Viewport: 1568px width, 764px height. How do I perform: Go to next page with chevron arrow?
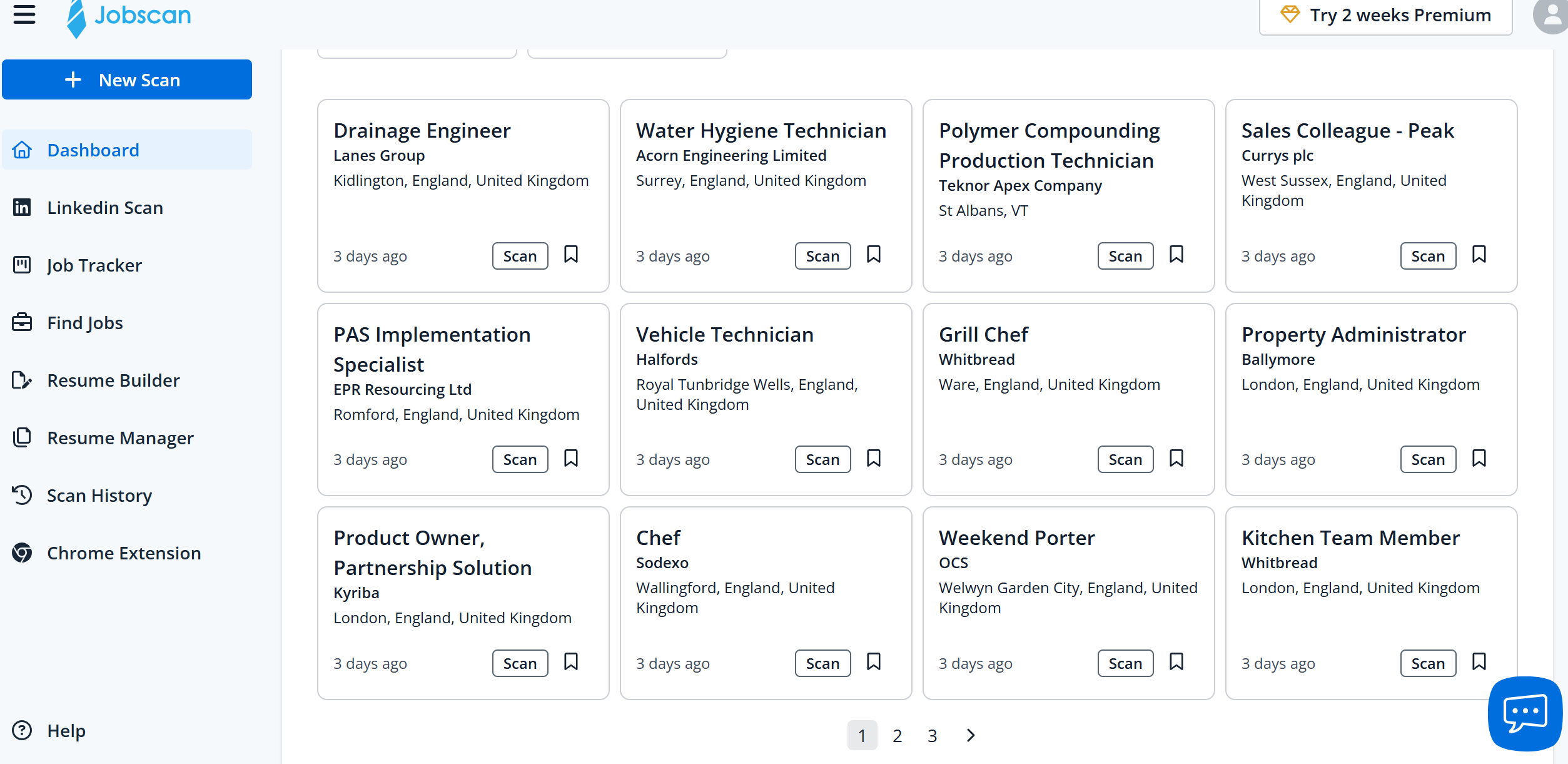tap(970, 735)
